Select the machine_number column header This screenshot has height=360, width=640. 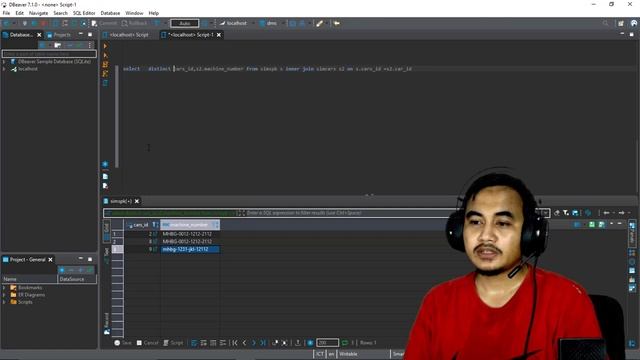click(x=190, y=225)
